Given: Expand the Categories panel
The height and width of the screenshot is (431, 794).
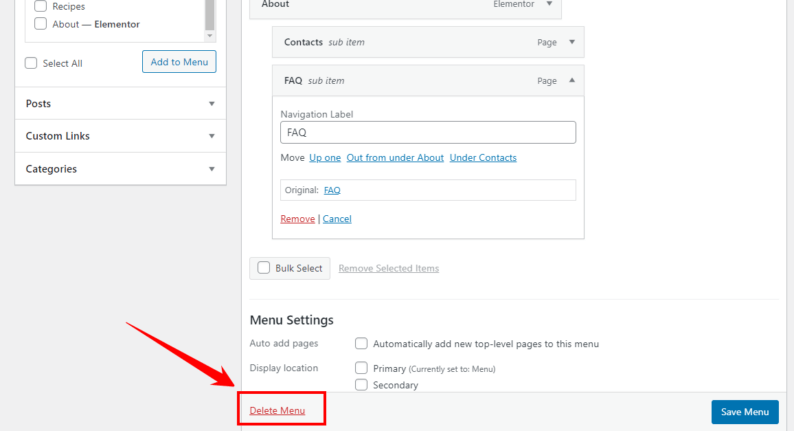Looking at the screenshot, I should (121, 169).
